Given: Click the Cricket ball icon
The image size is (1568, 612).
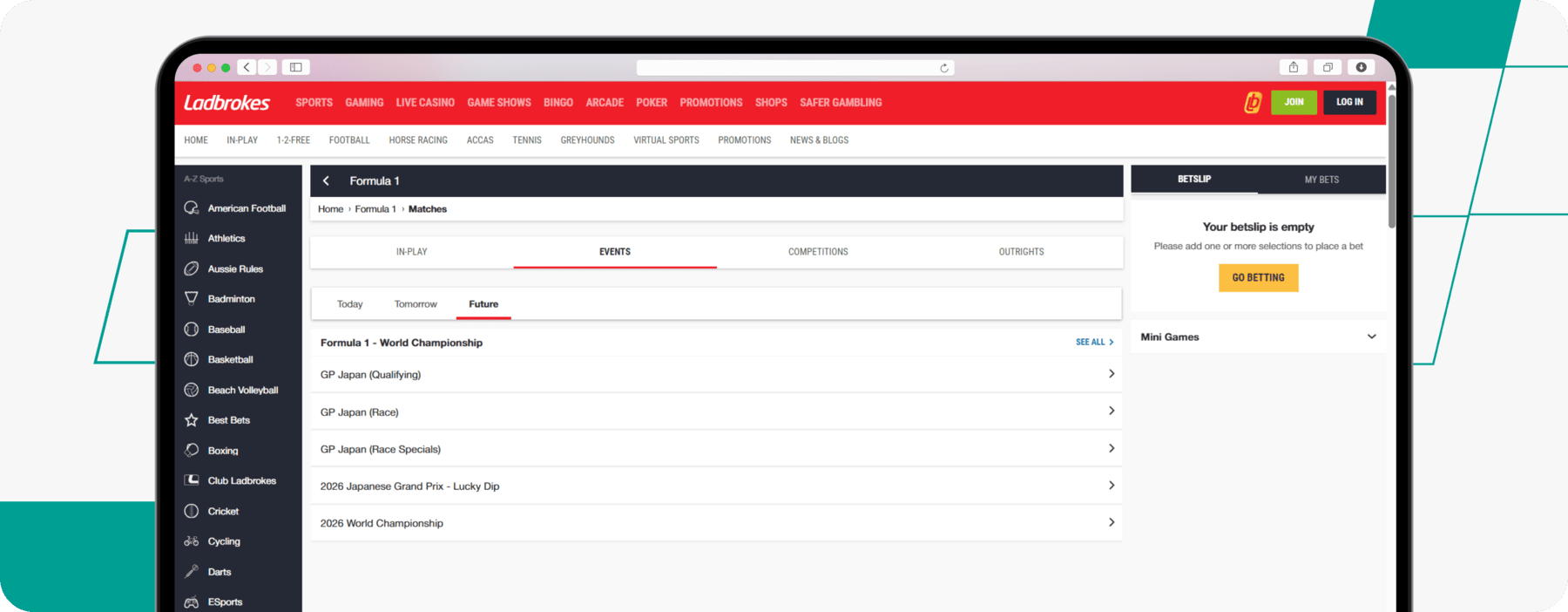Looking at the screenshot, I should (192, 511).
